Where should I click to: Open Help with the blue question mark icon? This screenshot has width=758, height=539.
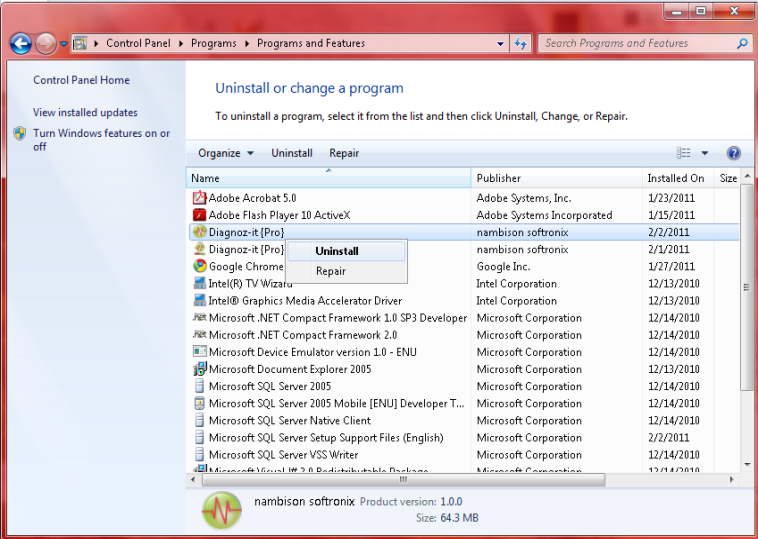pos(733,153)
